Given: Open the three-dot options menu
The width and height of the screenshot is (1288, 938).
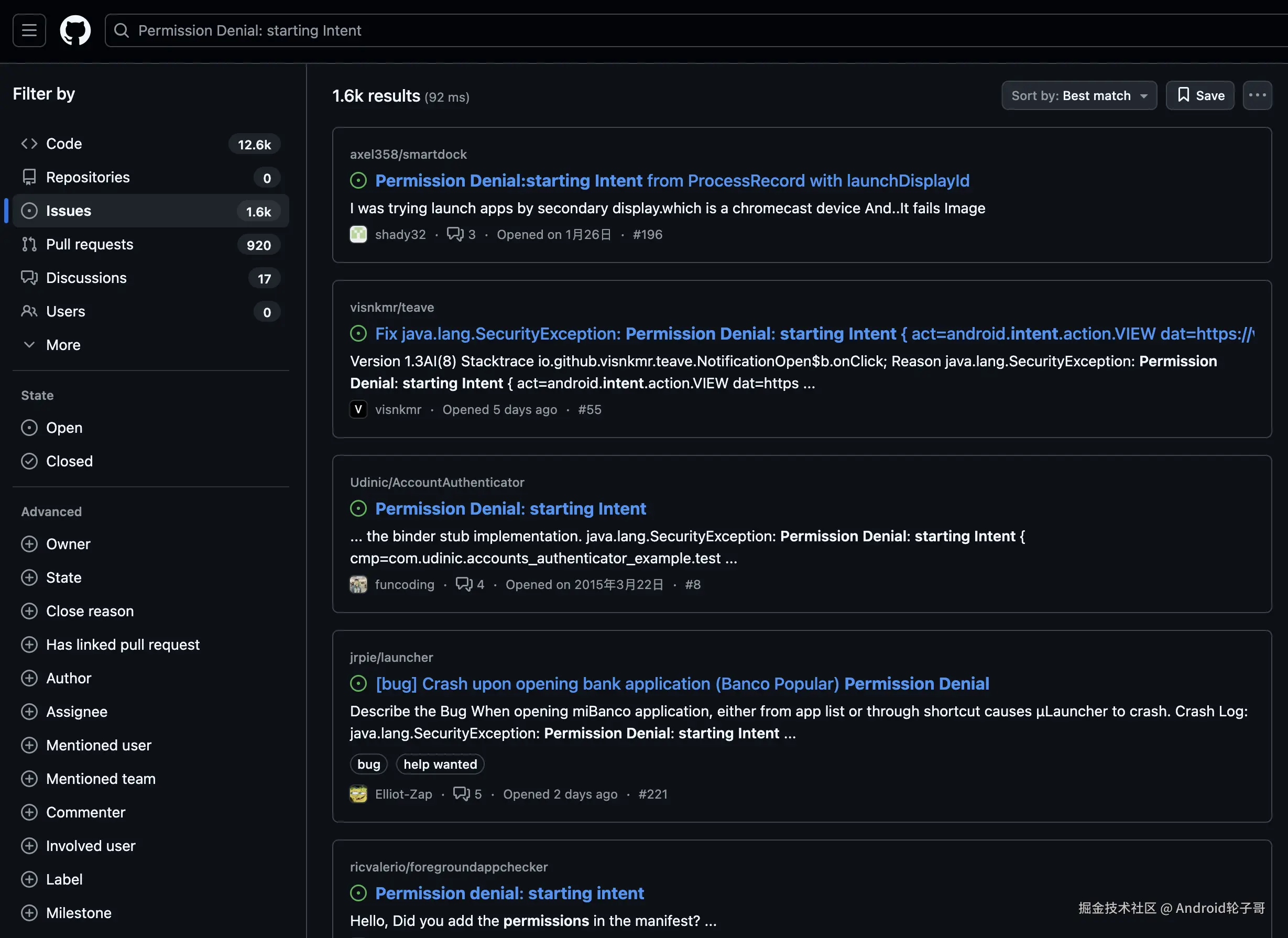Looking at the screenshot, I should 1257,95.
